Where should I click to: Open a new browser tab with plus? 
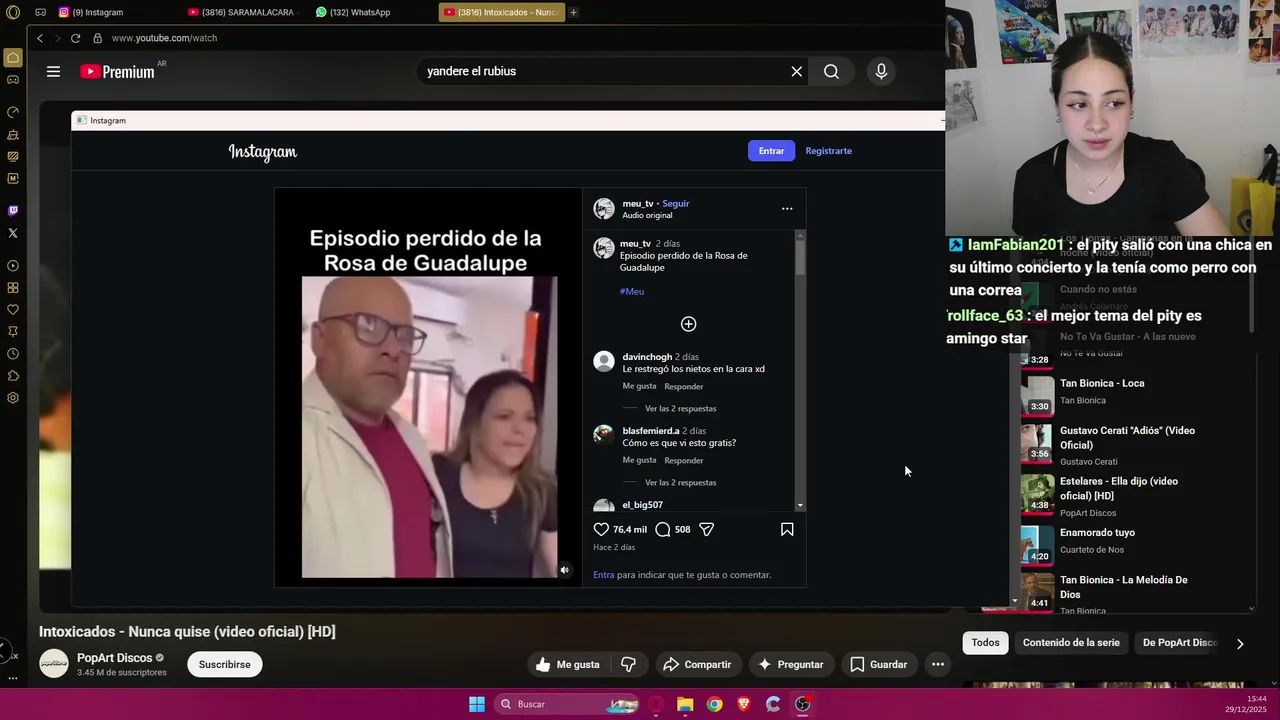[573, 12]
